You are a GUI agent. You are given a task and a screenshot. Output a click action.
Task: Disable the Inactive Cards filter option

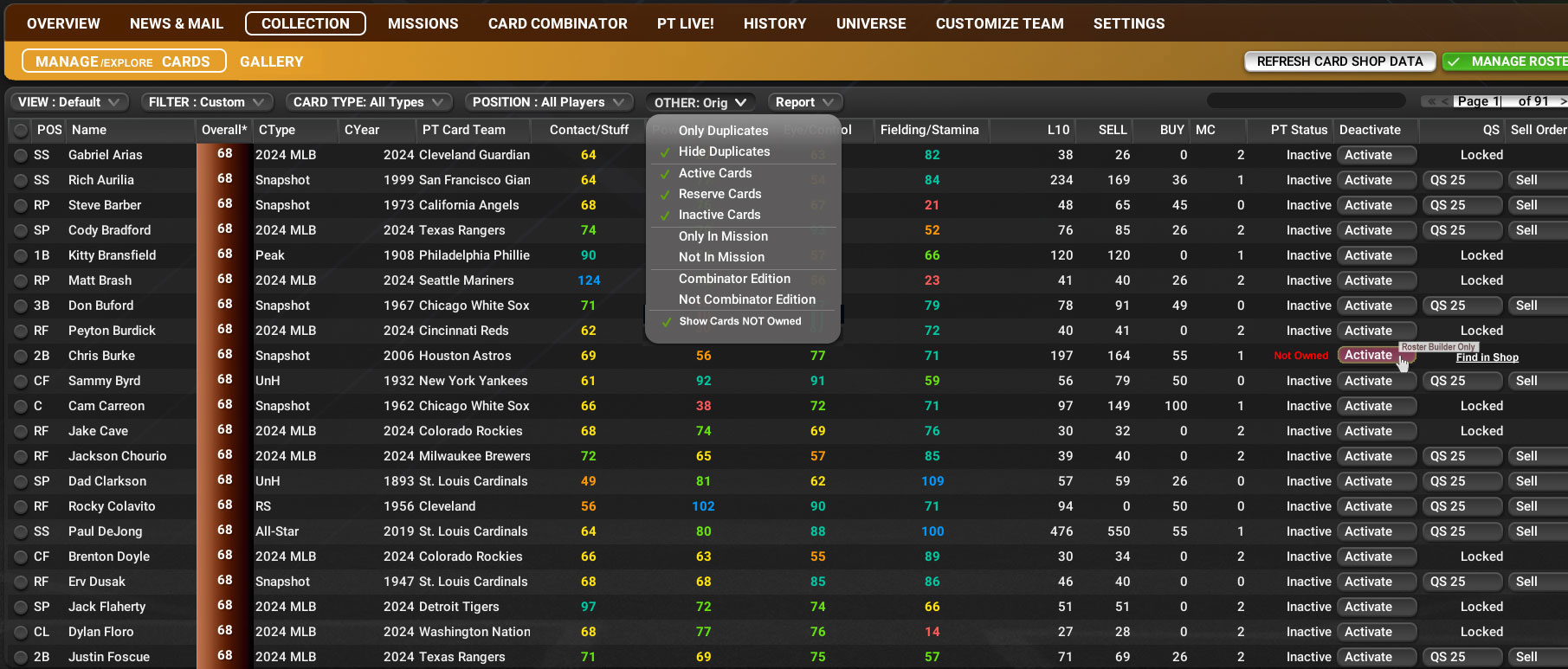click(x=719, y=215)
